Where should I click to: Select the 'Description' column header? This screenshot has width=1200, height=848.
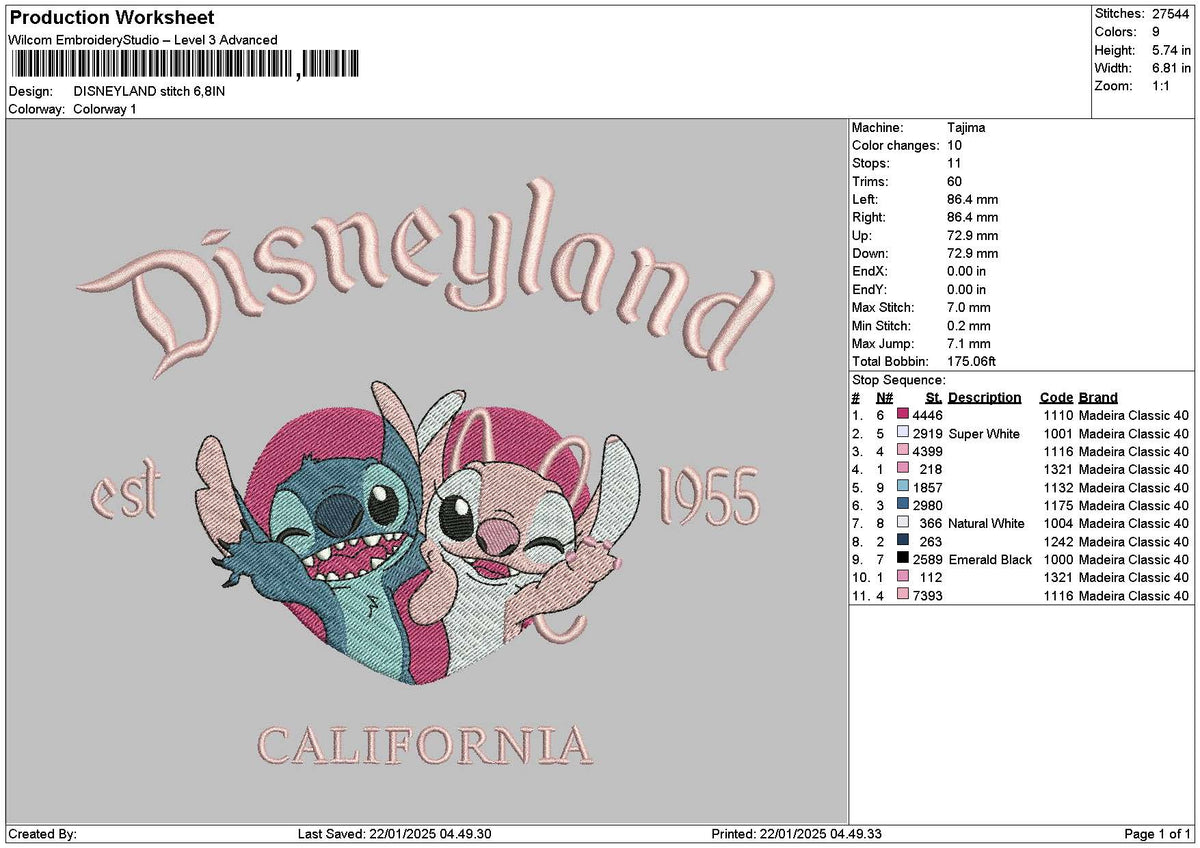(985, 398)
